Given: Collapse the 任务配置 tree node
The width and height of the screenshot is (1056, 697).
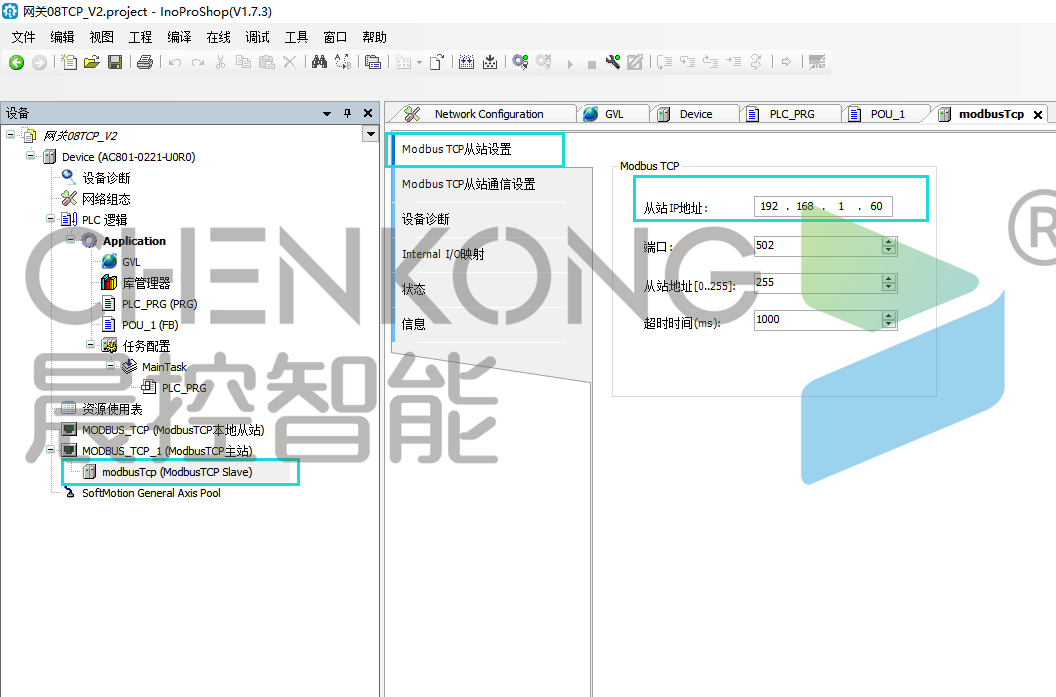Looking at the screenshot, I should pos(91,345).
